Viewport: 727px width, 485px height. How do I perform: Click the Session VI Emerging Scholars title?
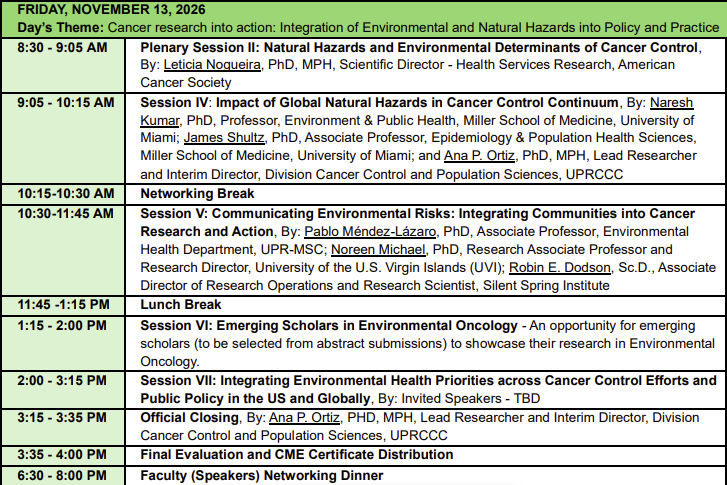(329, 326)
